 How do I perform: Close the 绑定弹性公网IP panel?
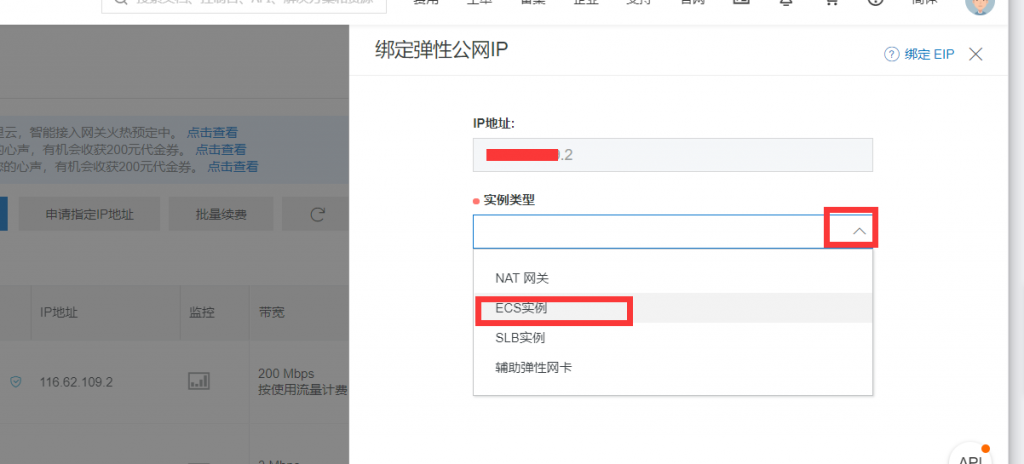(x=976, y=54)
